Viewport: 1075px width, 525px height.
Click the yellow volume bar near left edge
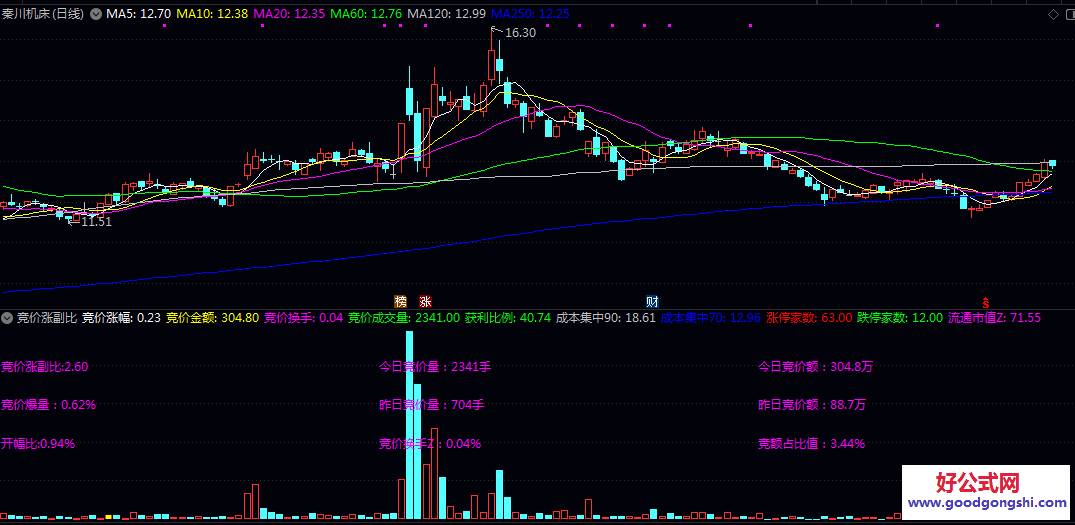pos(108,517)
